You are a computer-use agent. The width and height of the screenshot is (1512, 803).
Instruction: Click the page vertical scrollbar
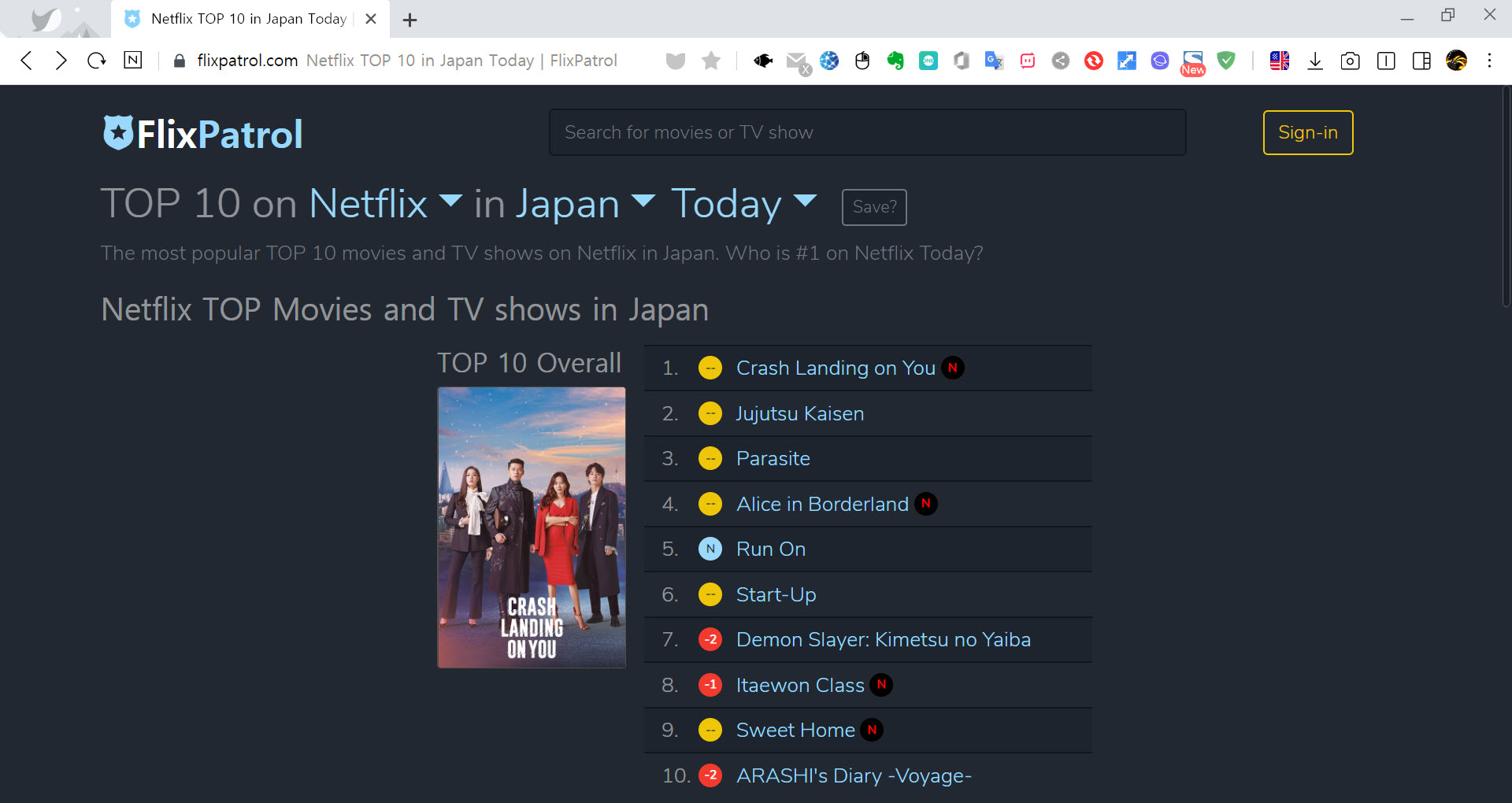(x=1506, y=197)
